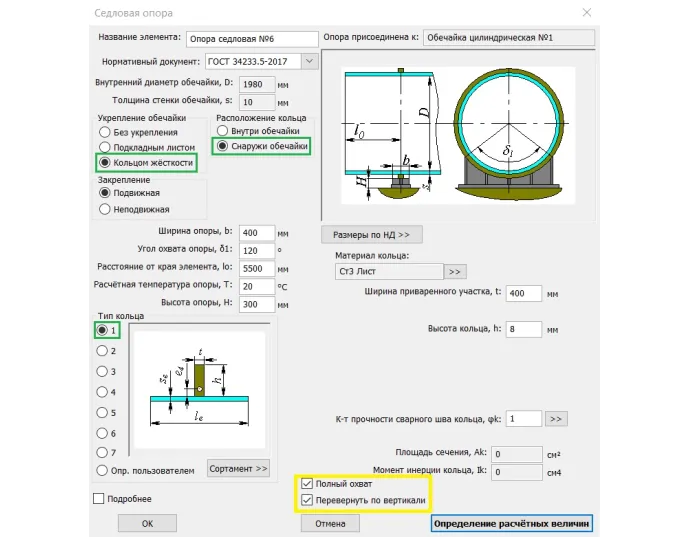Click the Размеры по НД >> button
688x537 pixels.
tap(371, 235)
